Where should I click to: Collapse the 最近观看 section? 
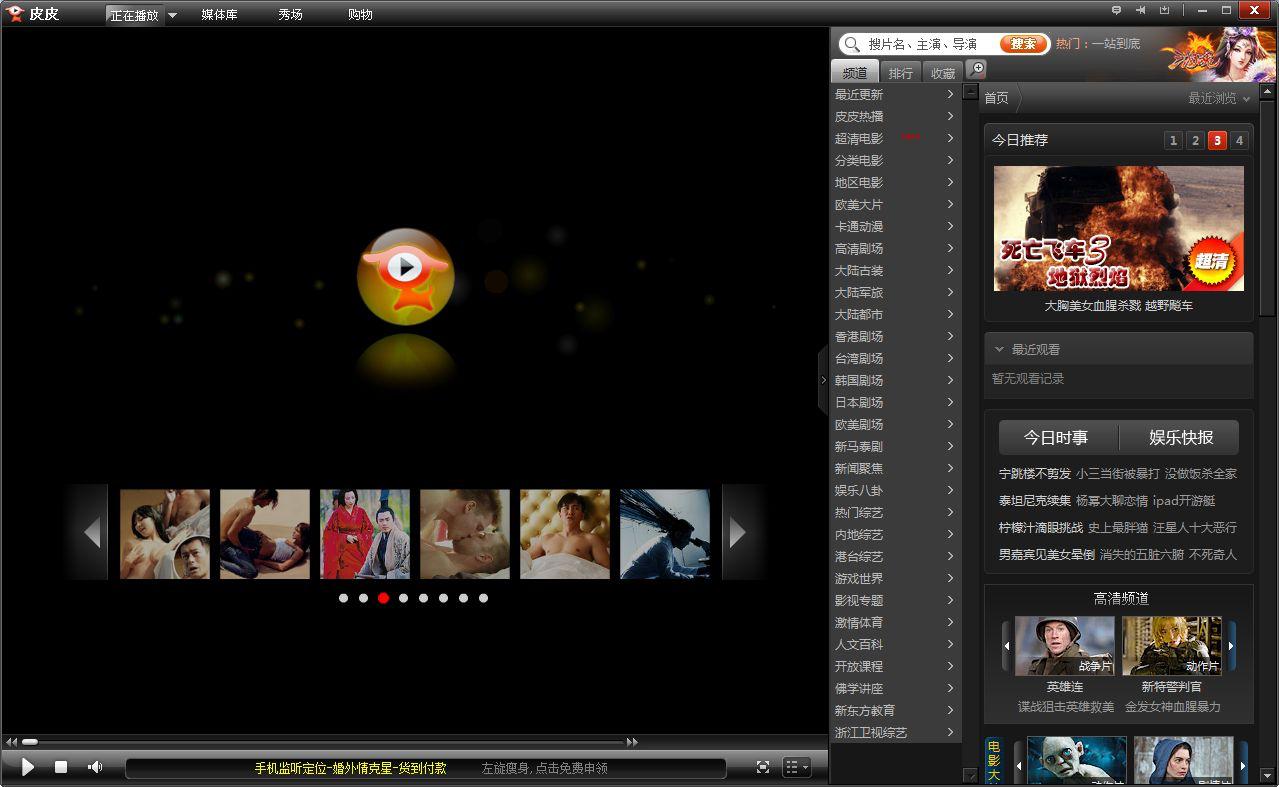[999, 349]
